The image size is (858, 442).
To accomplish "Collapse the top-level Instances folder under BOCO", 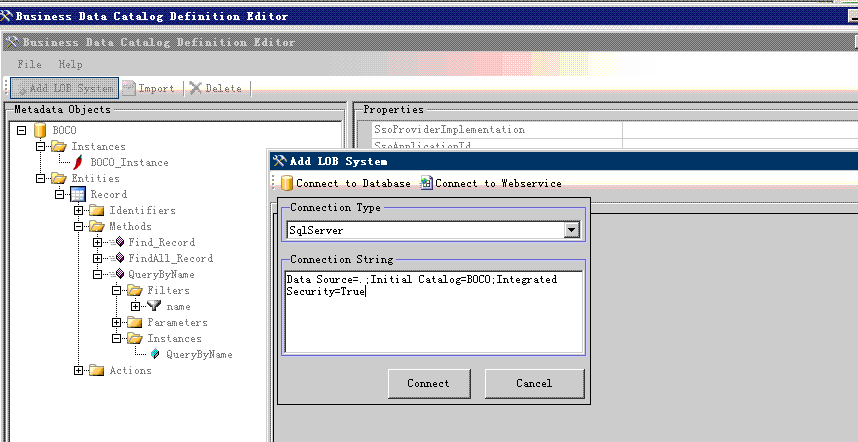I will pos(40,146).
